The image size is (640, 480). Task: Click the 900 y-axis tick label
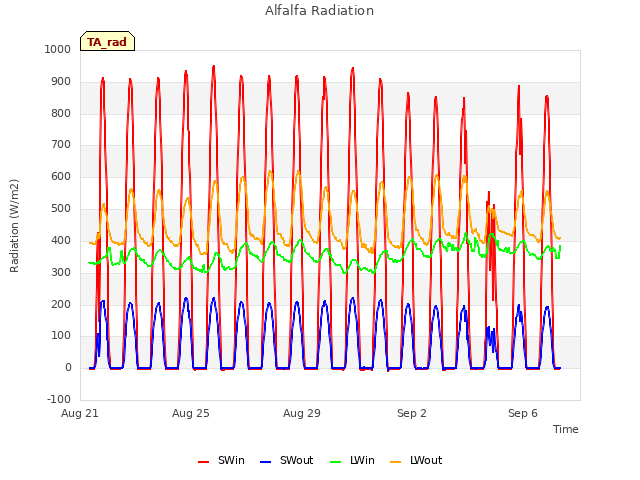pyautogui.click(x=61, y=82)
